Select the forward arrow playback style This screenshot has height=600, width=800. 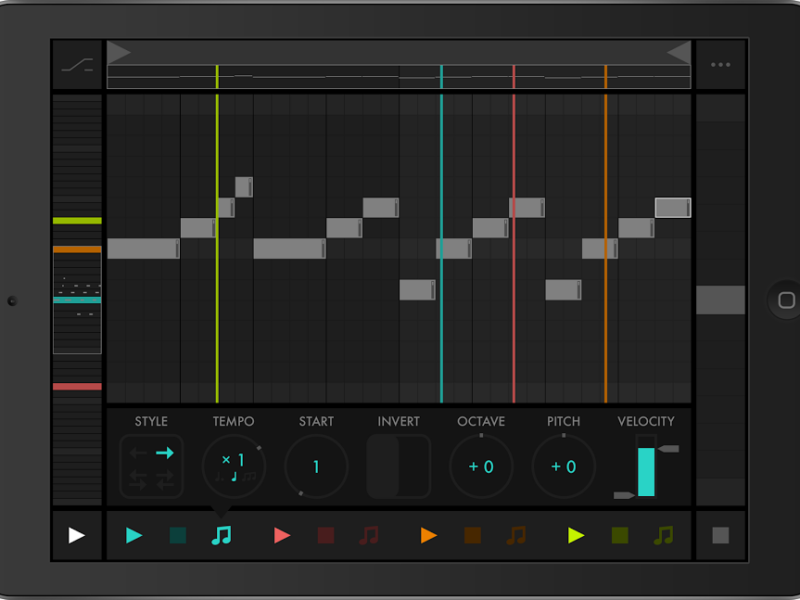pyautogui.click(x=164, y=454)
